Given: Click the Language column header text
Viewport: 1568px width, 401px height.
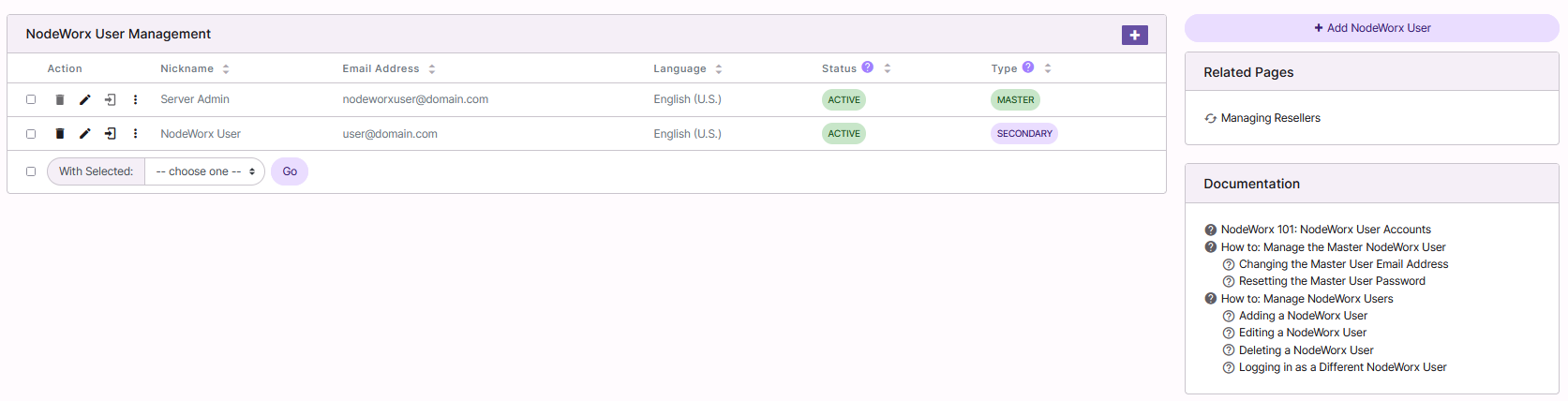Looking at the screenshot, I should tap(679, 68).
